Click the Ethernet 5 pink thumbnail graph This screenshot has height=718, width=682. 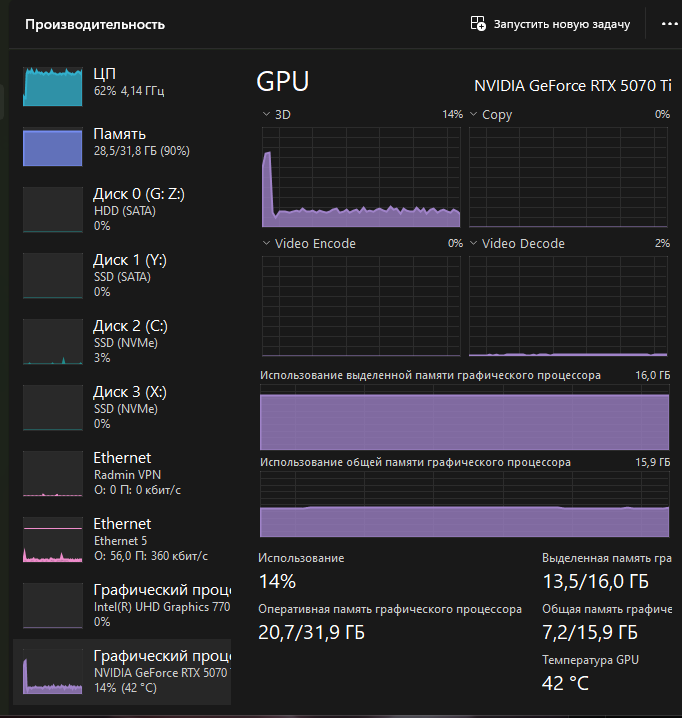(x=53, y=539)
